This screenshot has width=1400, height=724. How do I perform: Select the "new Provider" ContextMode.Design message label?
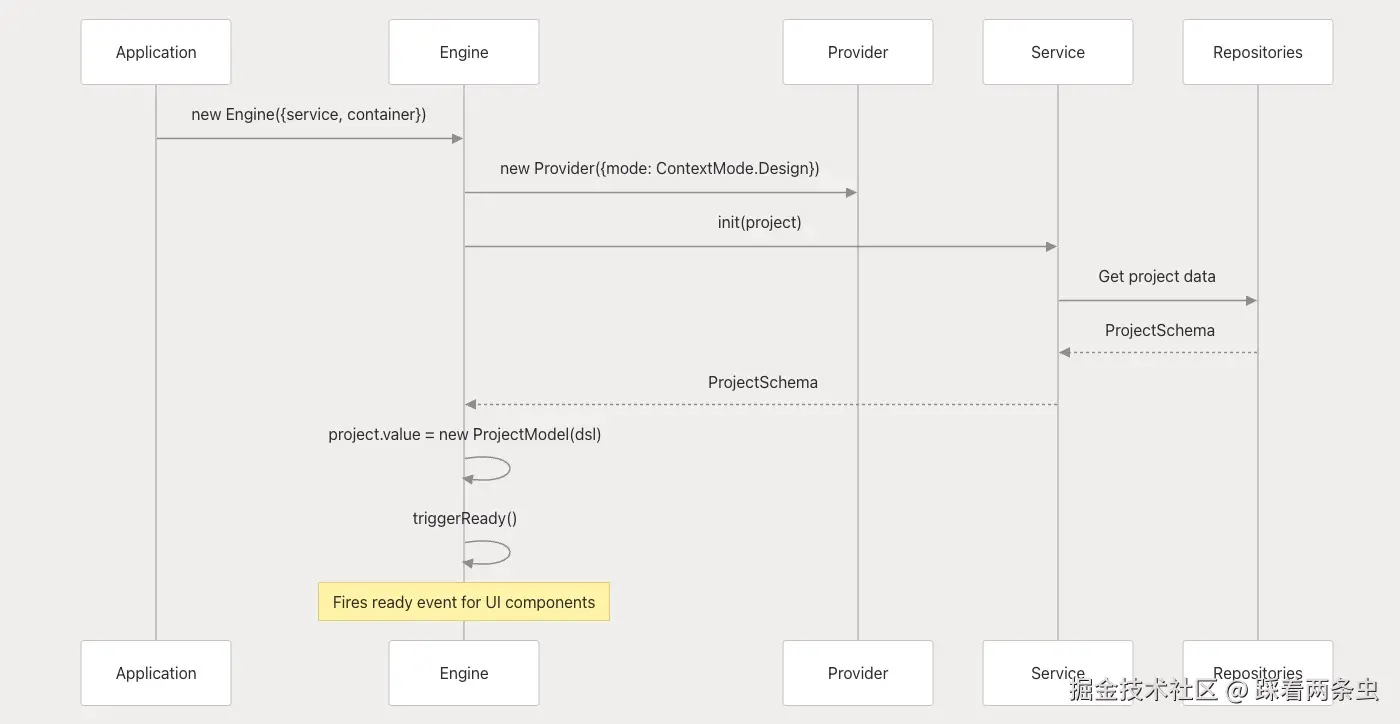click(x=660, y=168)
